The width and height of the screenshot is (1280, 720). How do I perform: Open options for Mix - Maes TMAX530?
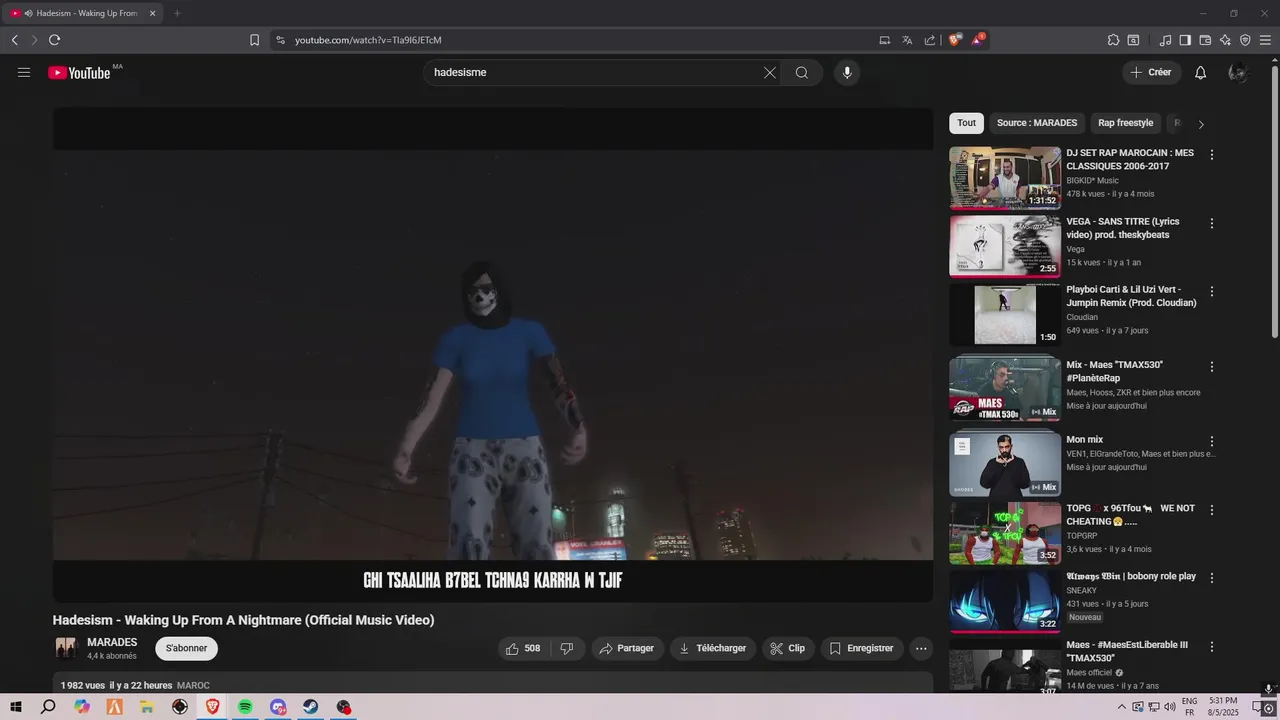coord(1212,367)
